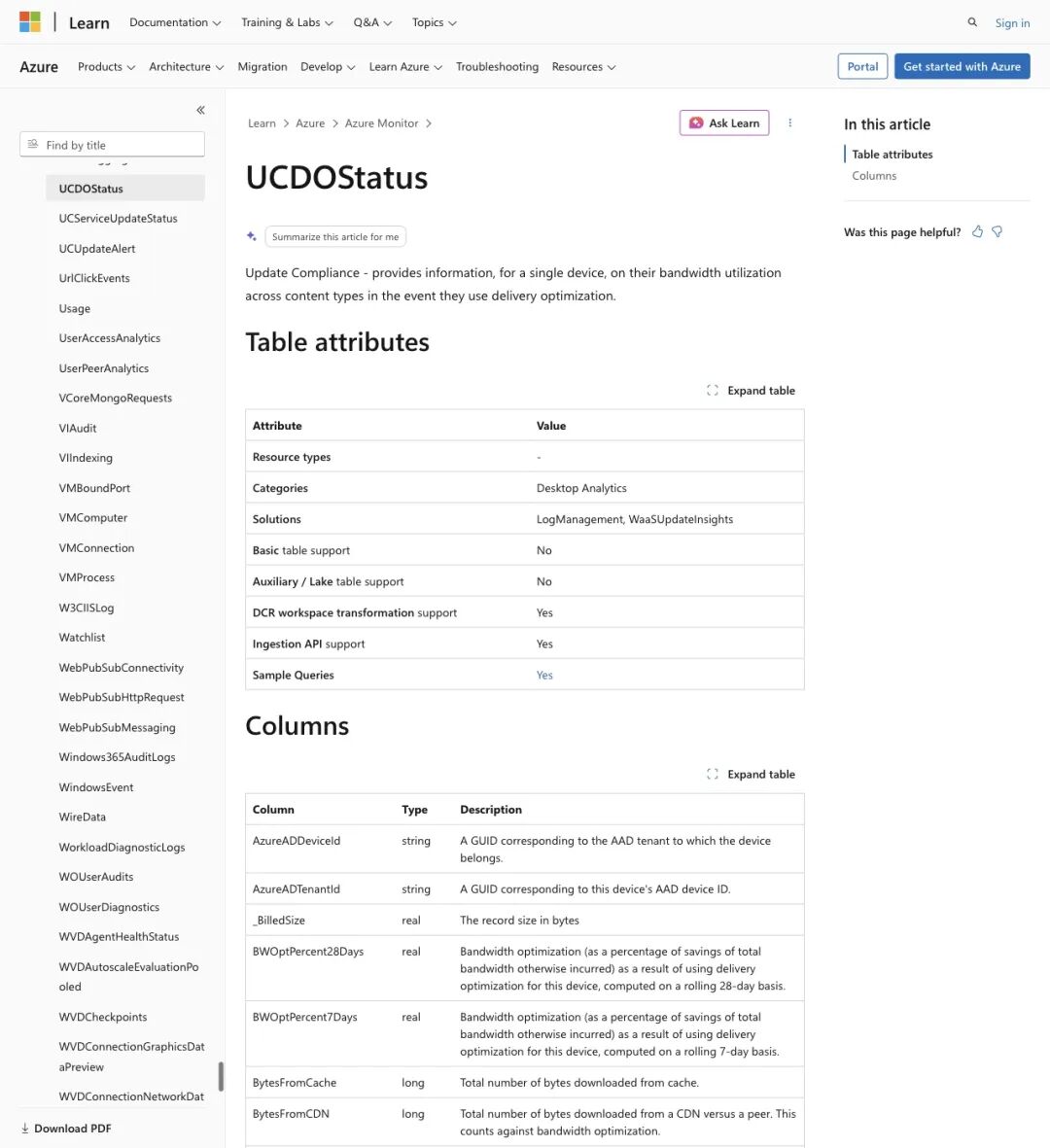Open search with the magnifier icon
The height and width of the screenshot is (1148, 1050).
[972, 22]
